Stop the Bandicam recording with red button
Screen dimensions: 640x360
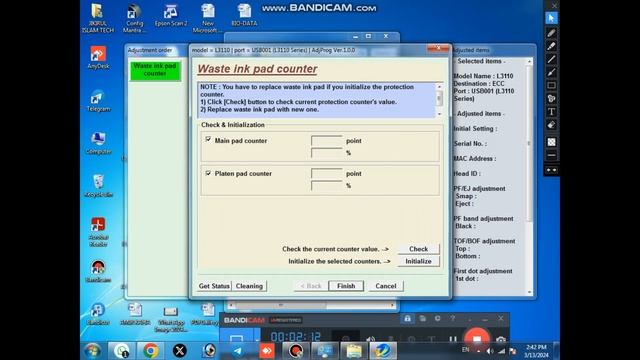[476, 338]
